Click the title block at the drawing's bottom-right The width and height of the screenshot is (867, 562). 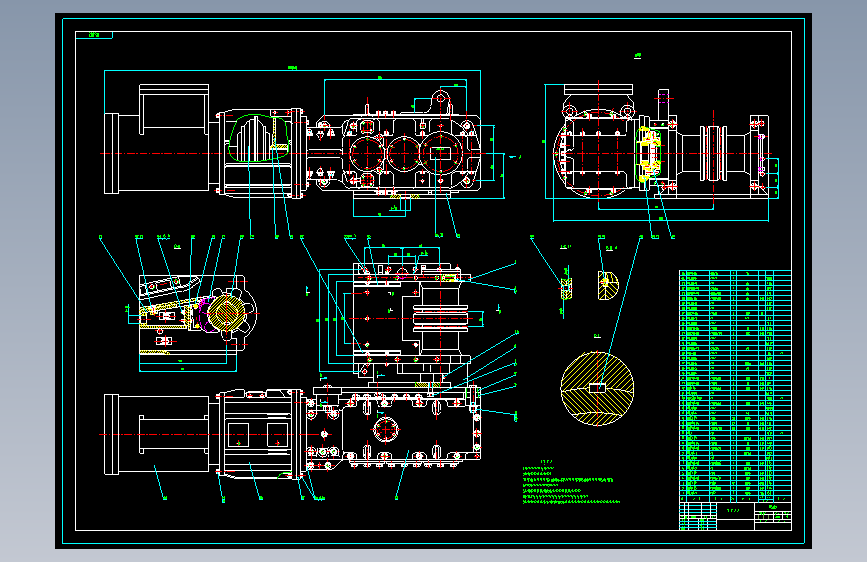(735, 516)
